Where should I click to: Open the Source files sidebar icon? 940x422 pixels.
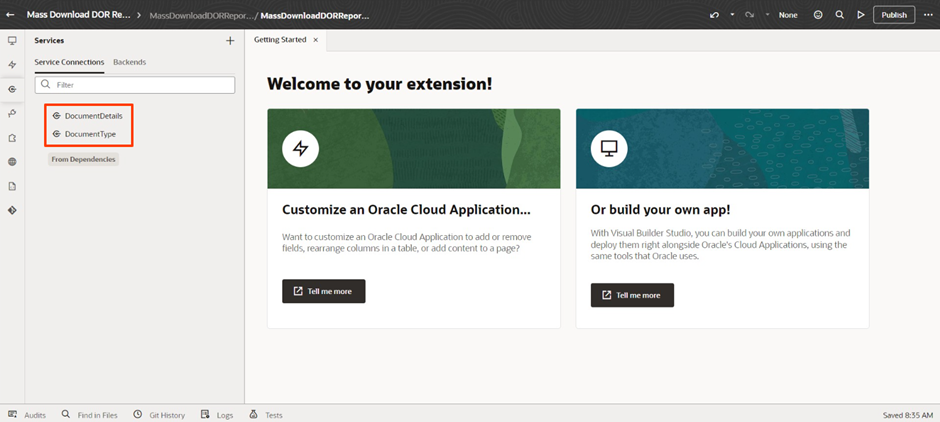12,186
